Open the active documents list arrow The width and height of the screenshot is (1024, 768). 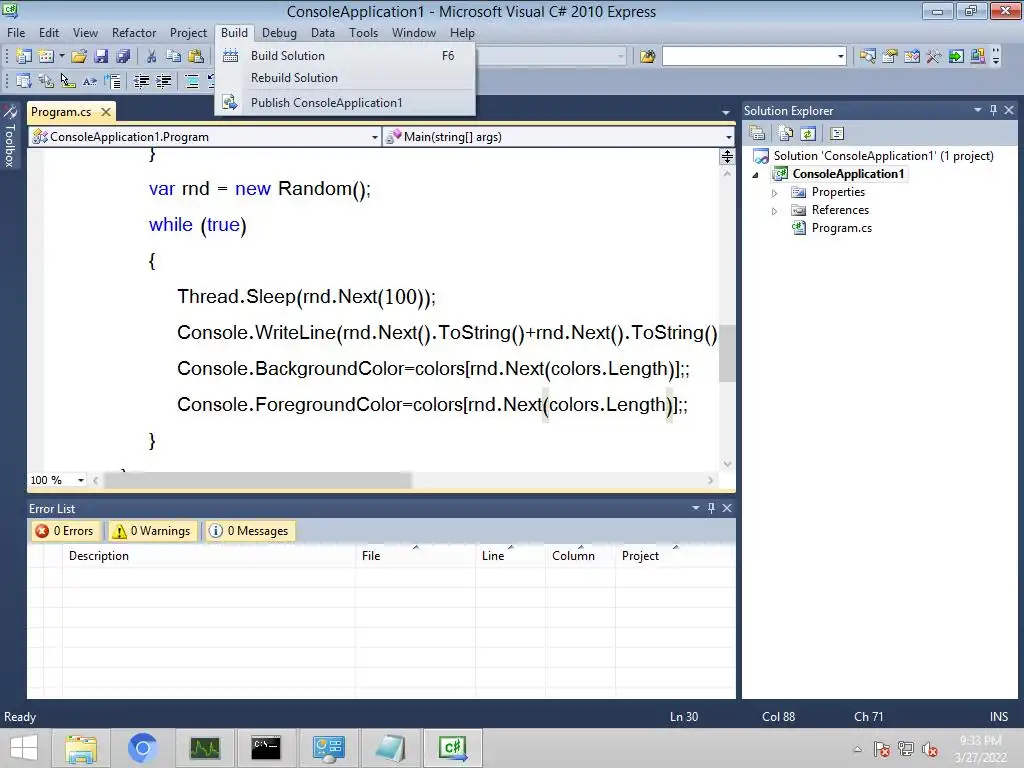point(726,112)
